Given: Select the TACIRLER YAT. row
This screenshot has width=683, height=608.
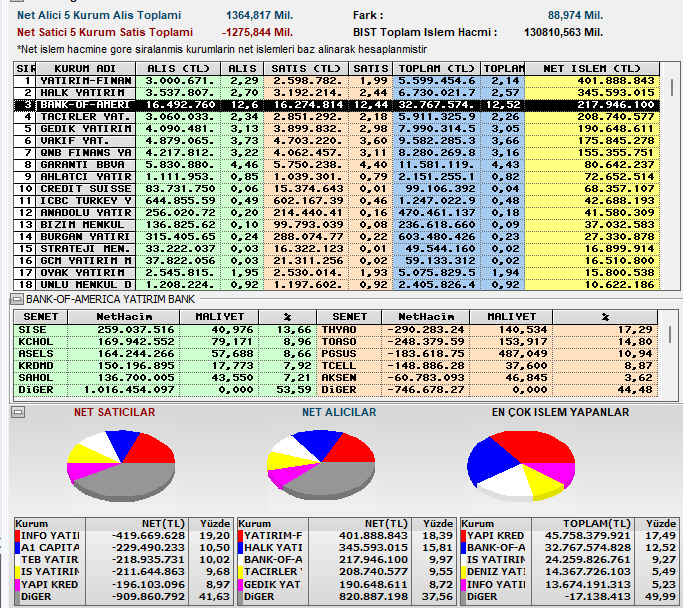Looking at the screenshot, I should click(x=336, y=117).
